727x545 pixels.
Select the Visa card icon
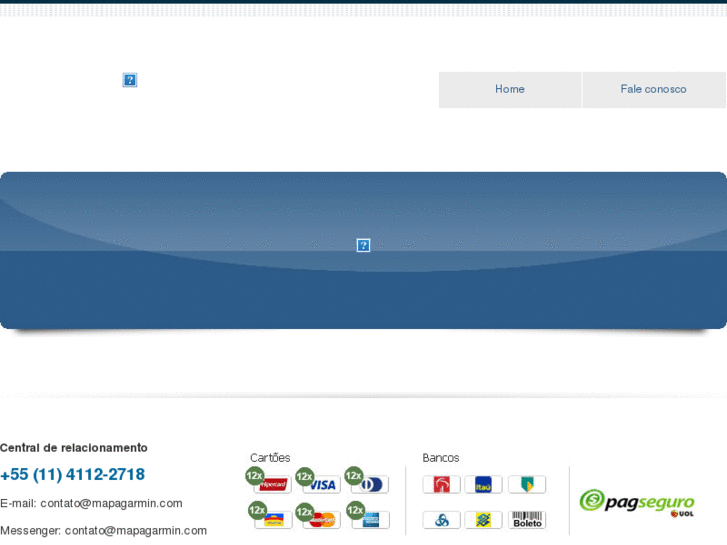pos(322,485)
